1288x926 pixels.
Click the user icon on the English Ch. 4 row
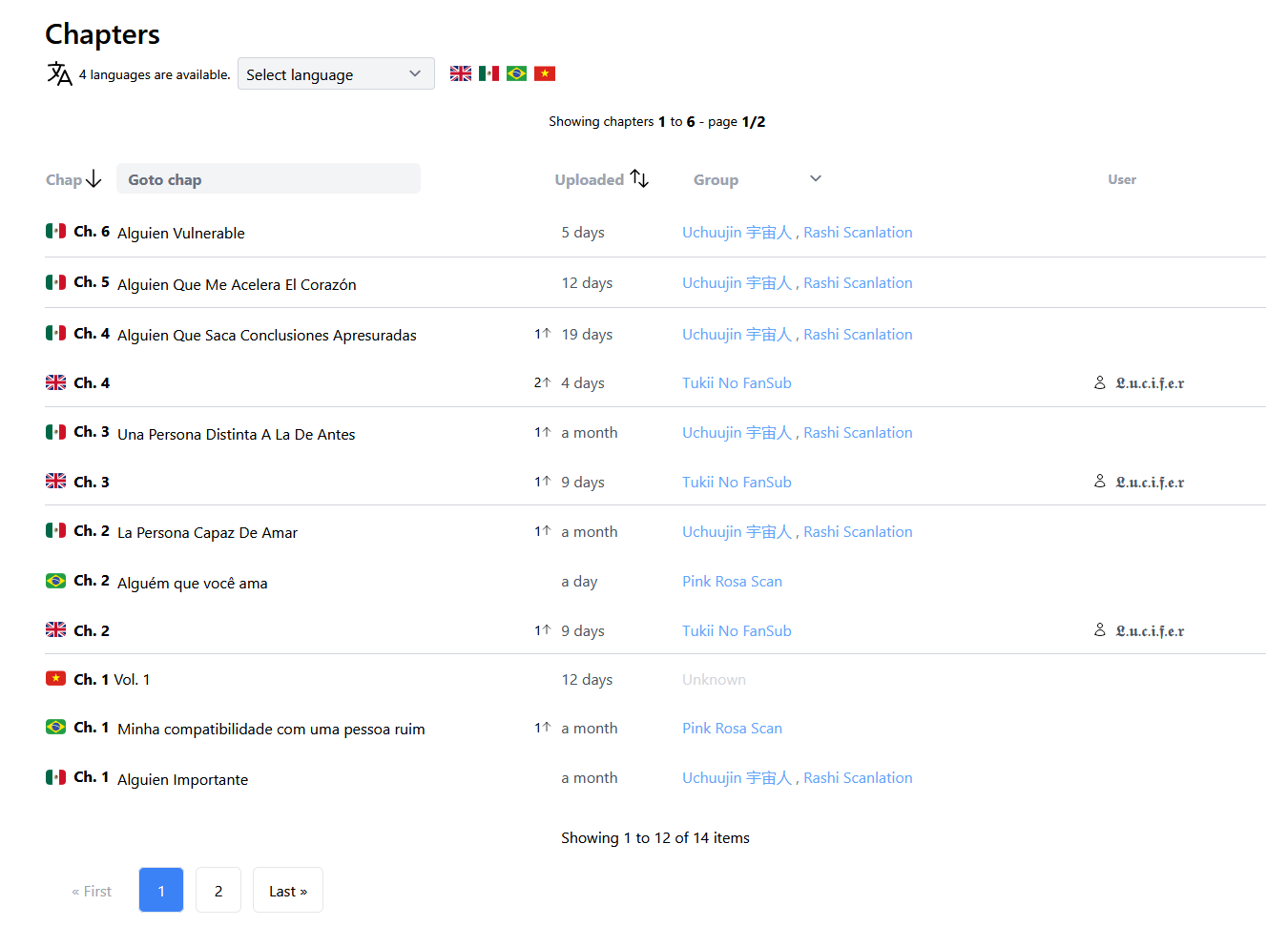pyautogui.click(x=1100, y=382)
